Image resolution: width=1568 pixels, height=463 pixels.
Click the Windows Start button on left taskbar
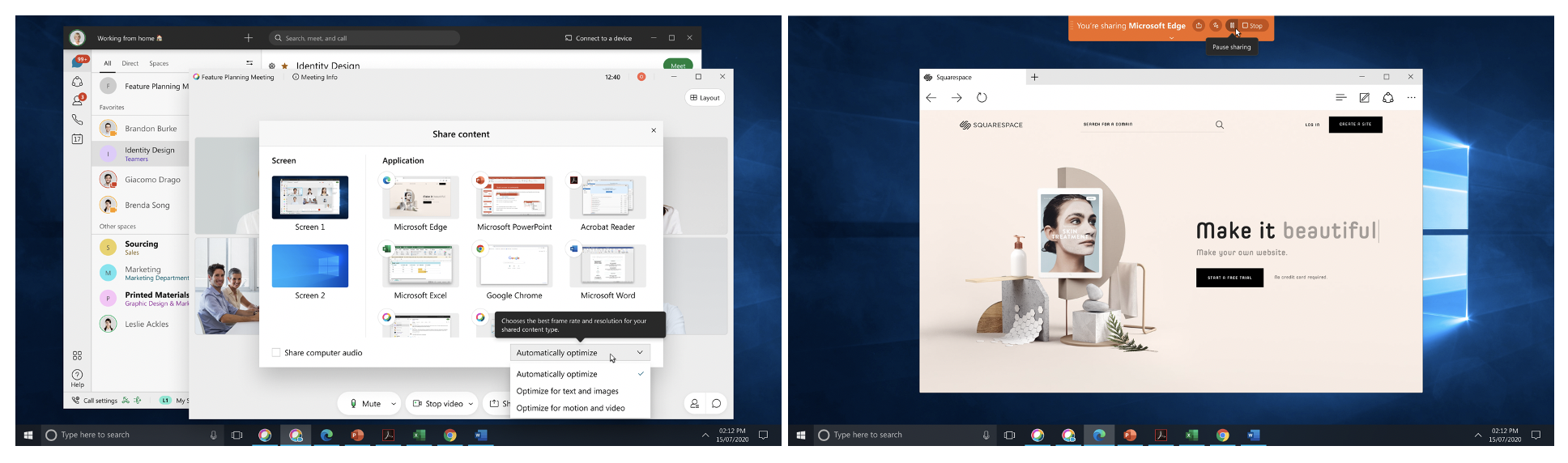28,435
